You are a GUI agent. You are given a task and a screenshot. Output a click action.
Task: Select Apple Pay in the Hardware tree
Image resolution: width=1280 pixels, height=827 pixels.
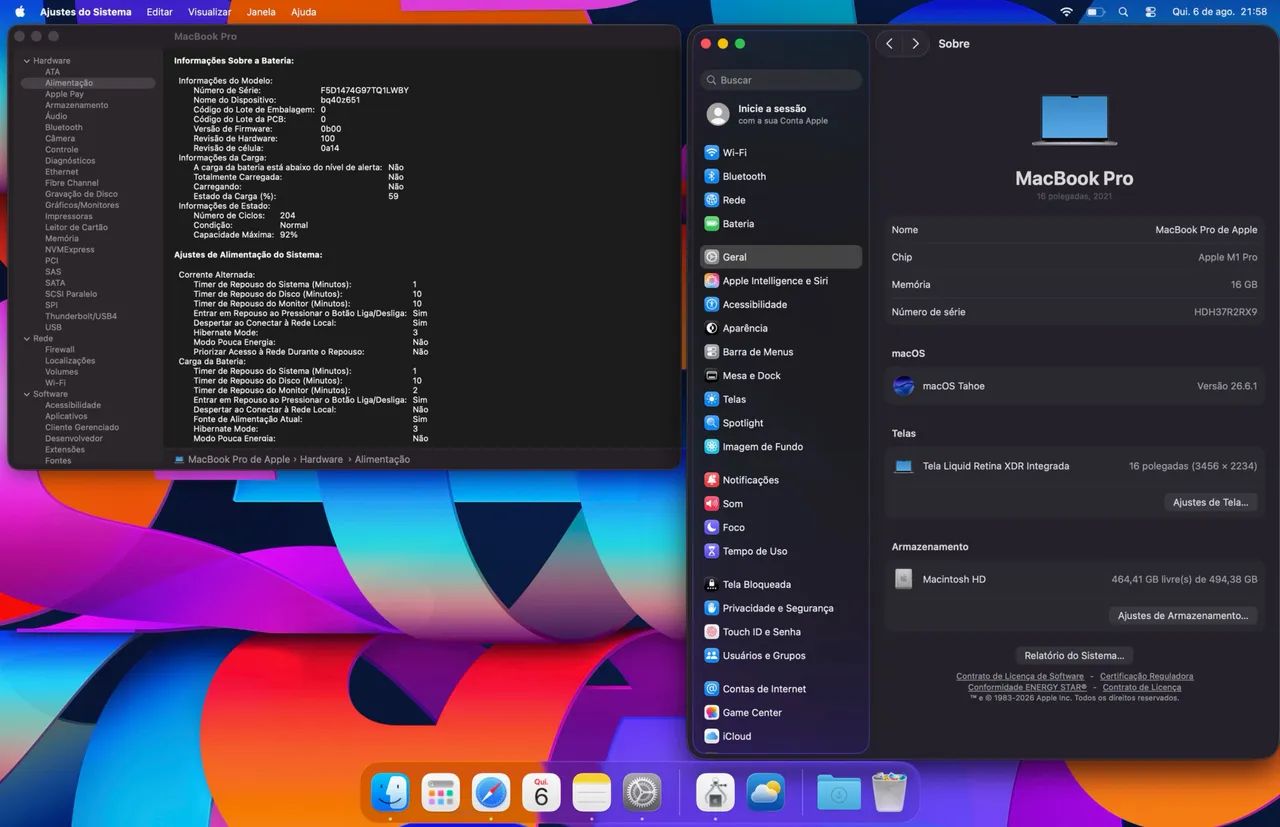(64, 94)
